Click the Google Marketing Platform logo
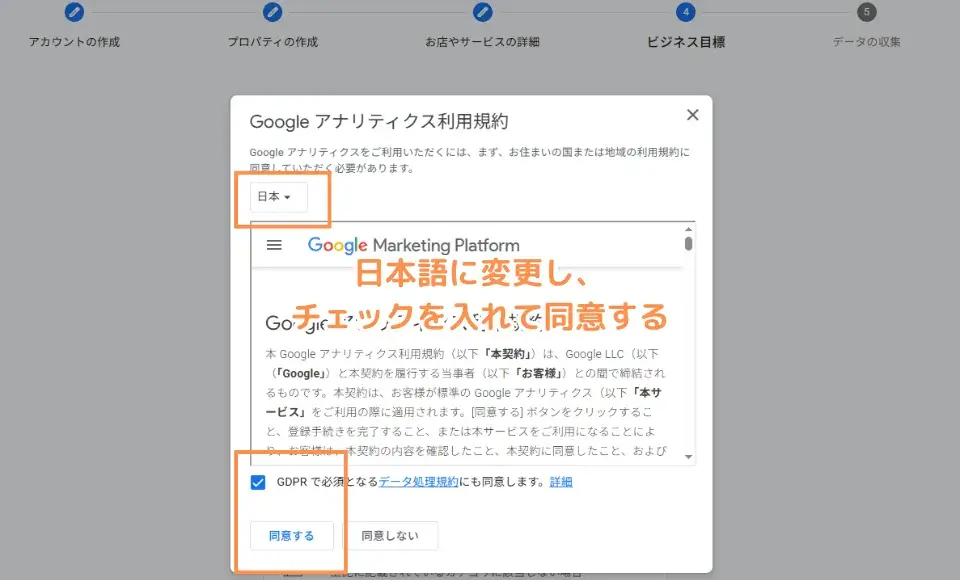The width and height of the screenshot is (960, 580). click(x=413, y=245)
